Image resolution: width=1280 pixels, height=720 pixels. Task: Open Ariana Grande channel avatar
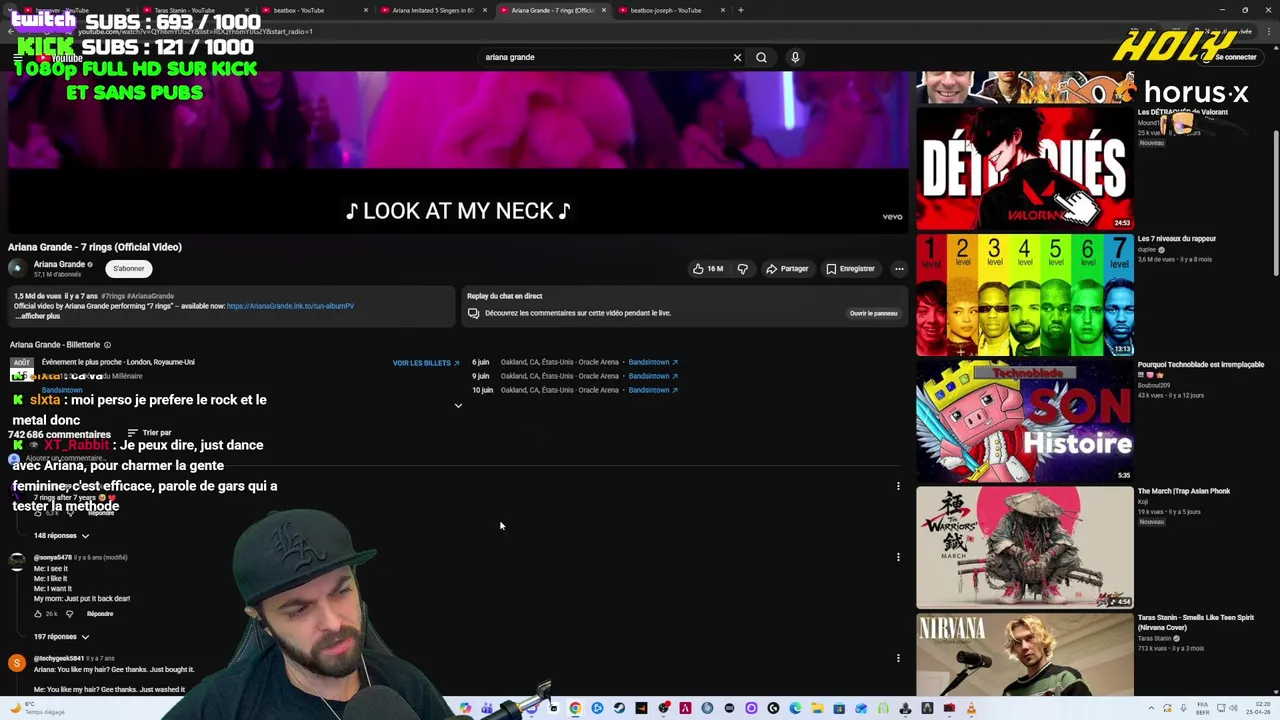point(17,268)
